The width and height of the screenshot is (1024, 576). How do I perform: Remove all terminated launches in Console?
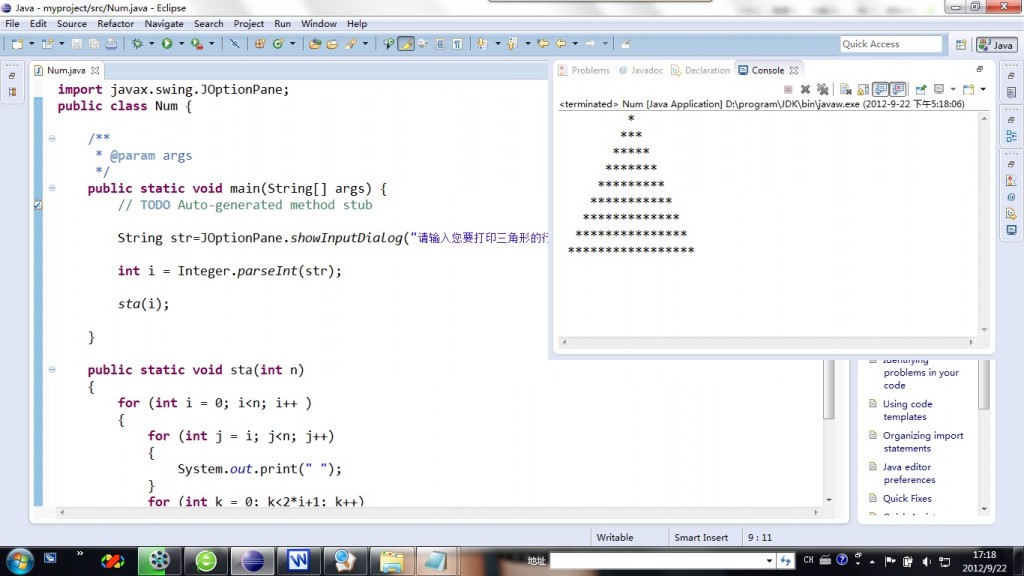click(x=823, y=89)
